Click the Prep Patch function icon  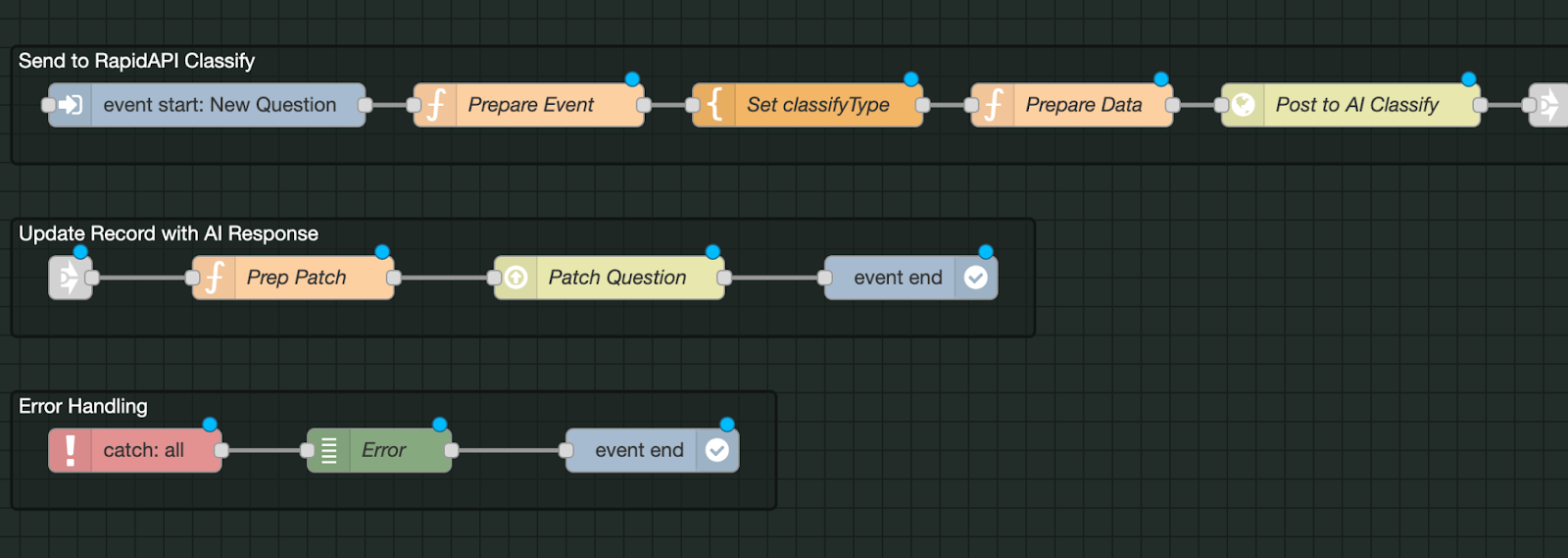tap(215, 278)
